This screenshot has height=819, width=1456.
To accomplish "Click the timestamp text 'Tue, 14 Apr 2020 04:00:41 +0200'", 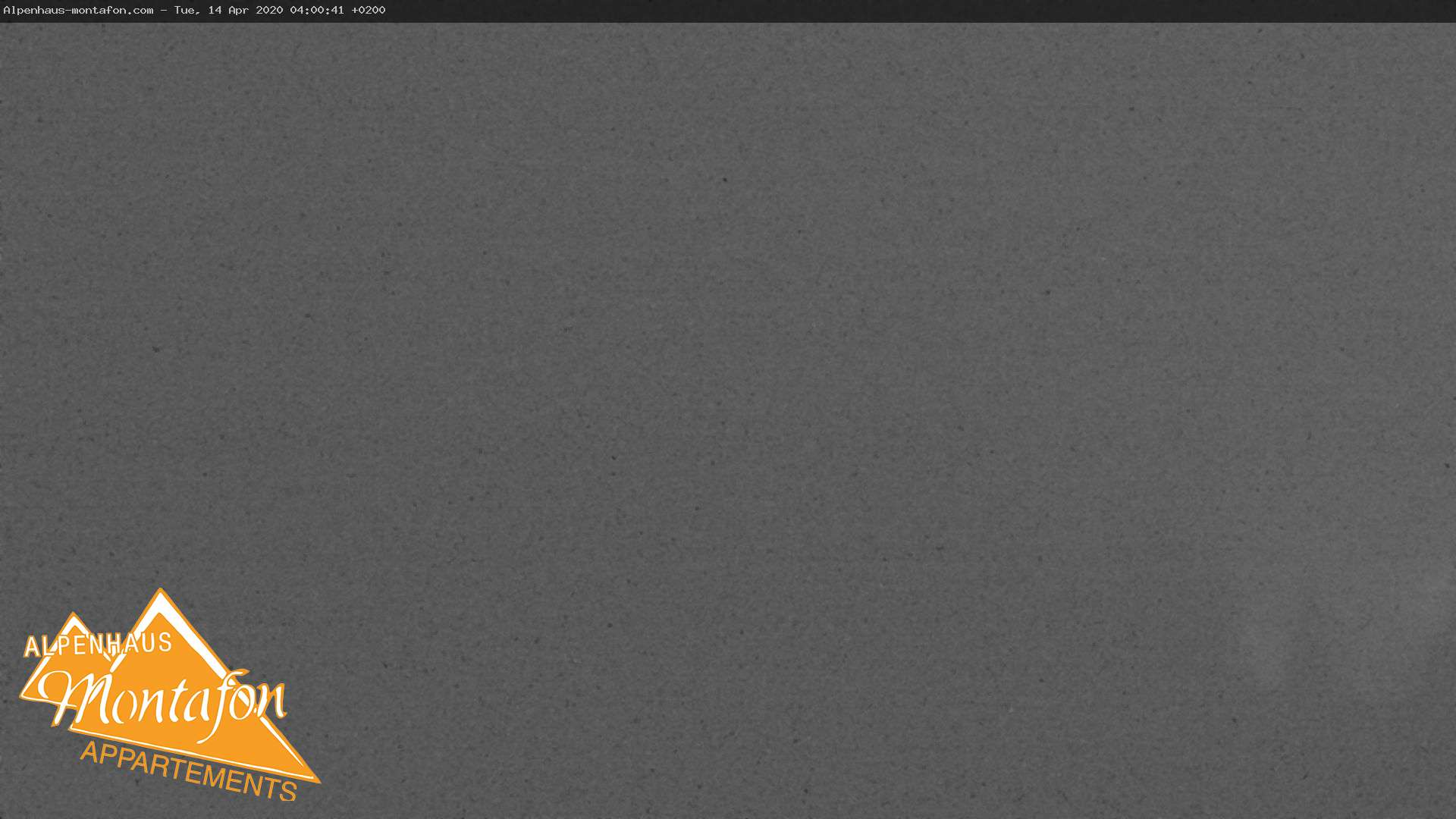I will pos(280,10).
